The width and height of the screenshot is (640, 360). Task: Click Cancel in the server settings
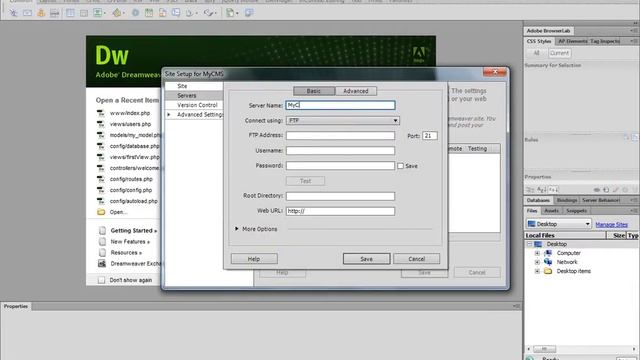point(416,259)
